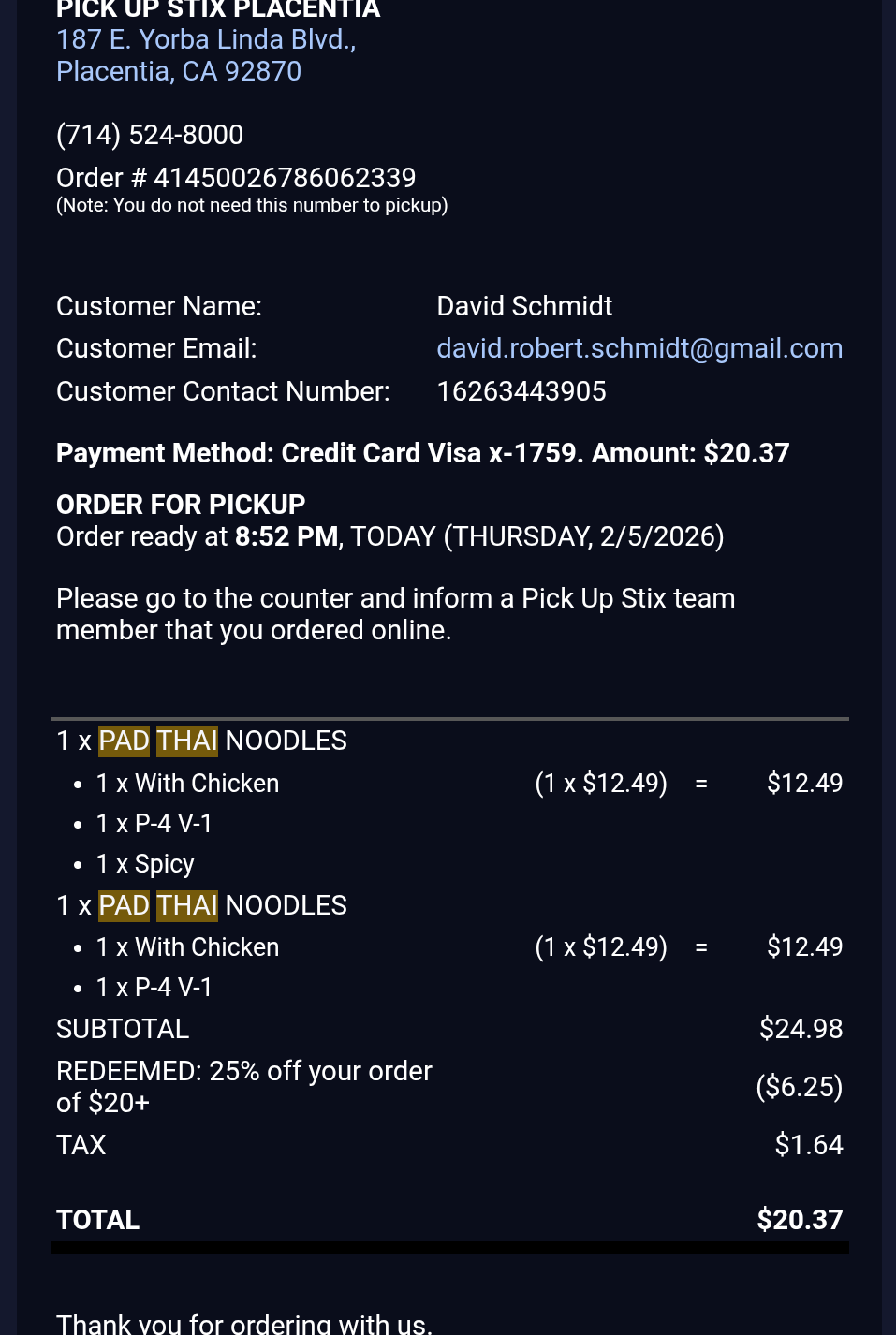This screenshot has width=896, height=1335.
Task: Click the bold total amount $20.37 at bottom
Action: coord(800,1220)
